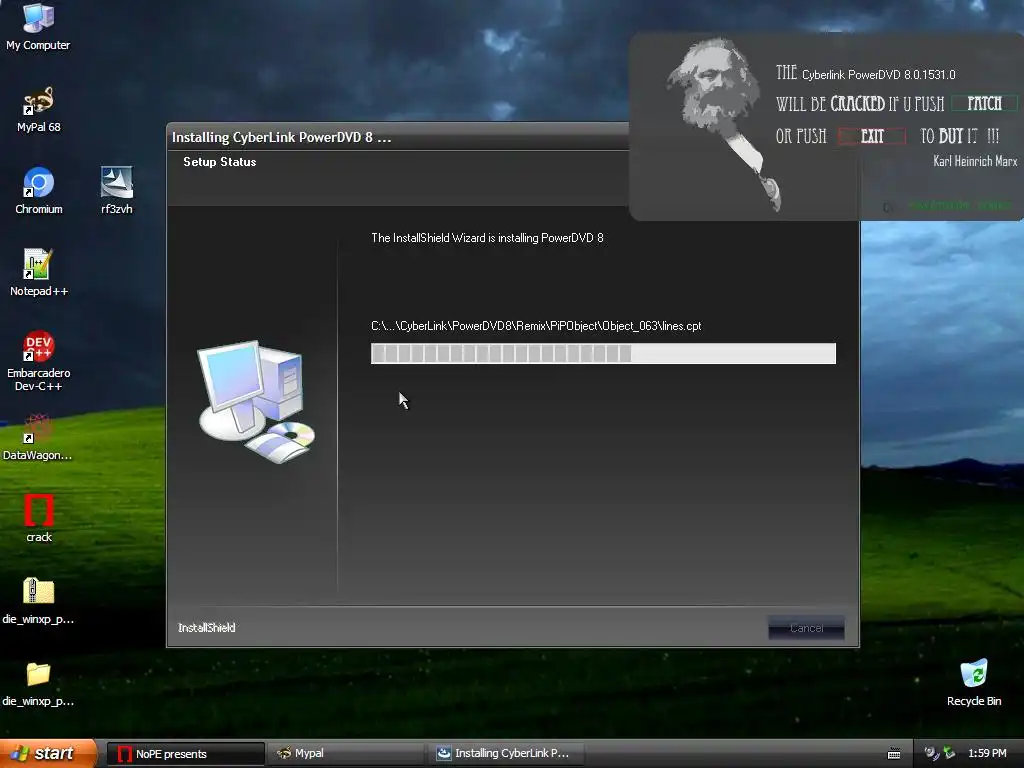Select the die_winxp_p zip archive icon
The image size is (1024, 768).
click(x=38, y=601)
